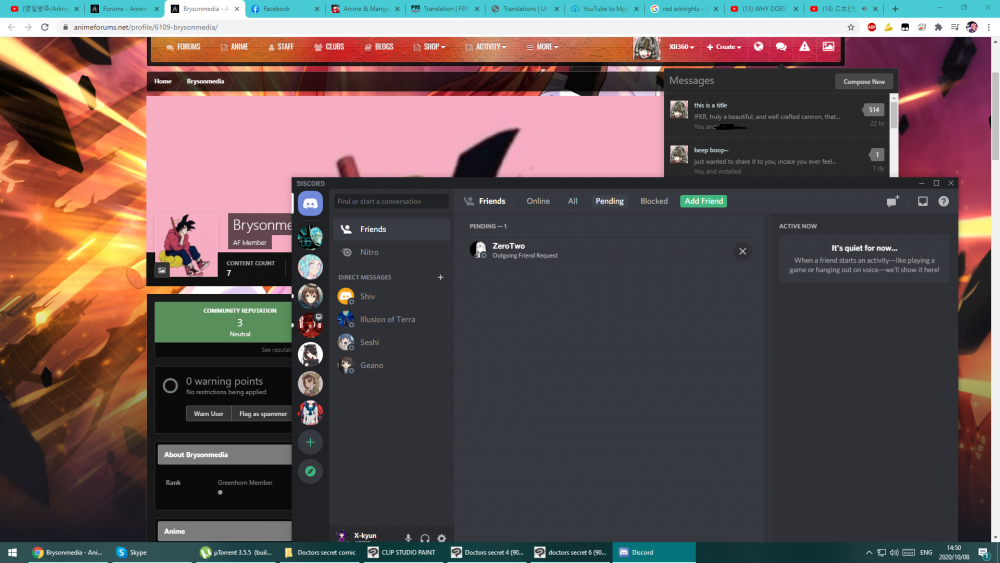Open direct message with Seshi
Image resolution: width=1000 pixels, height=563 pixels.
click(x=391, y=342)
